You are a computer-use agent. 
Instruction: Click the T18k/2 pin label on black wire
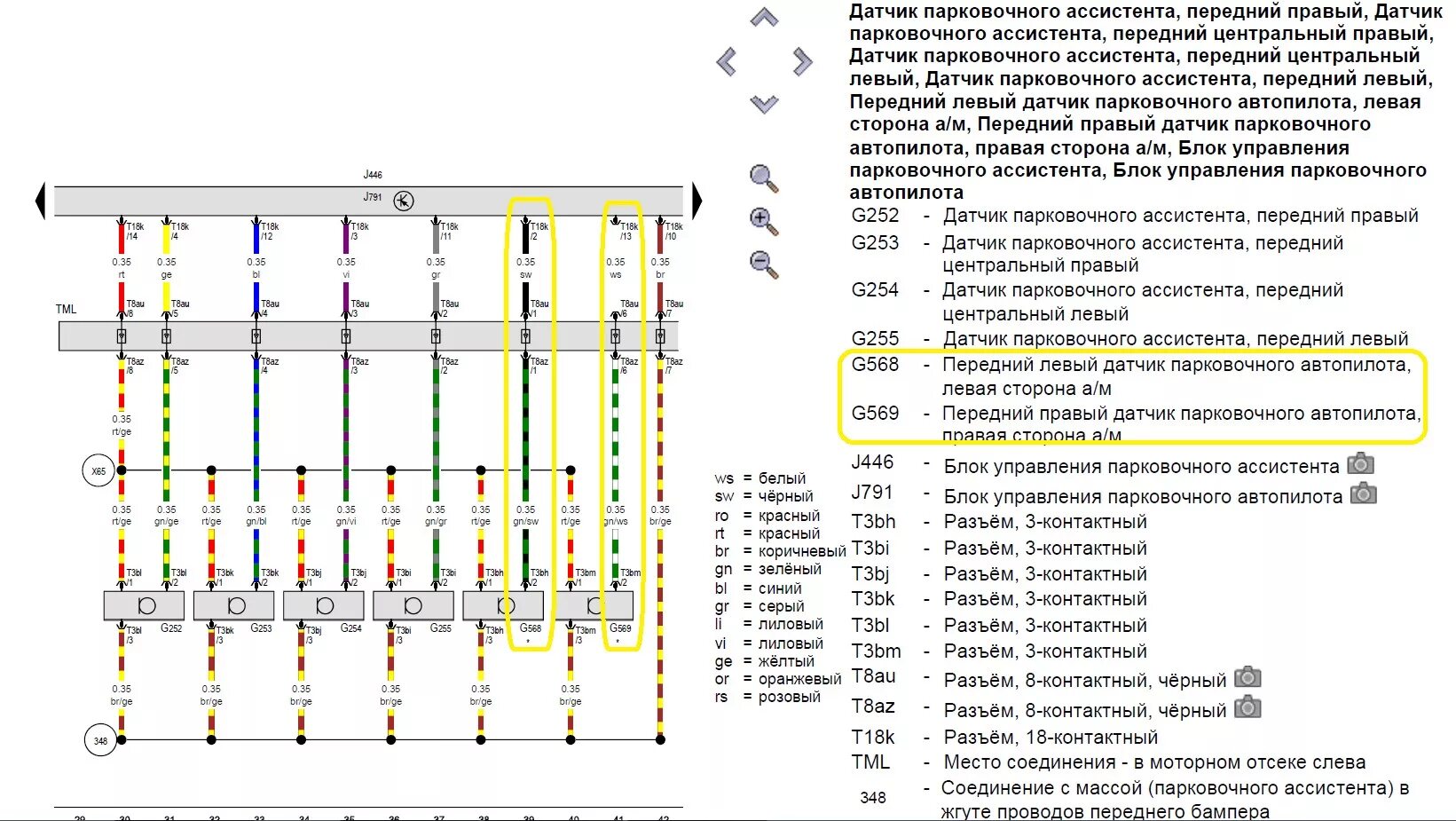click(x=539, y=231)
